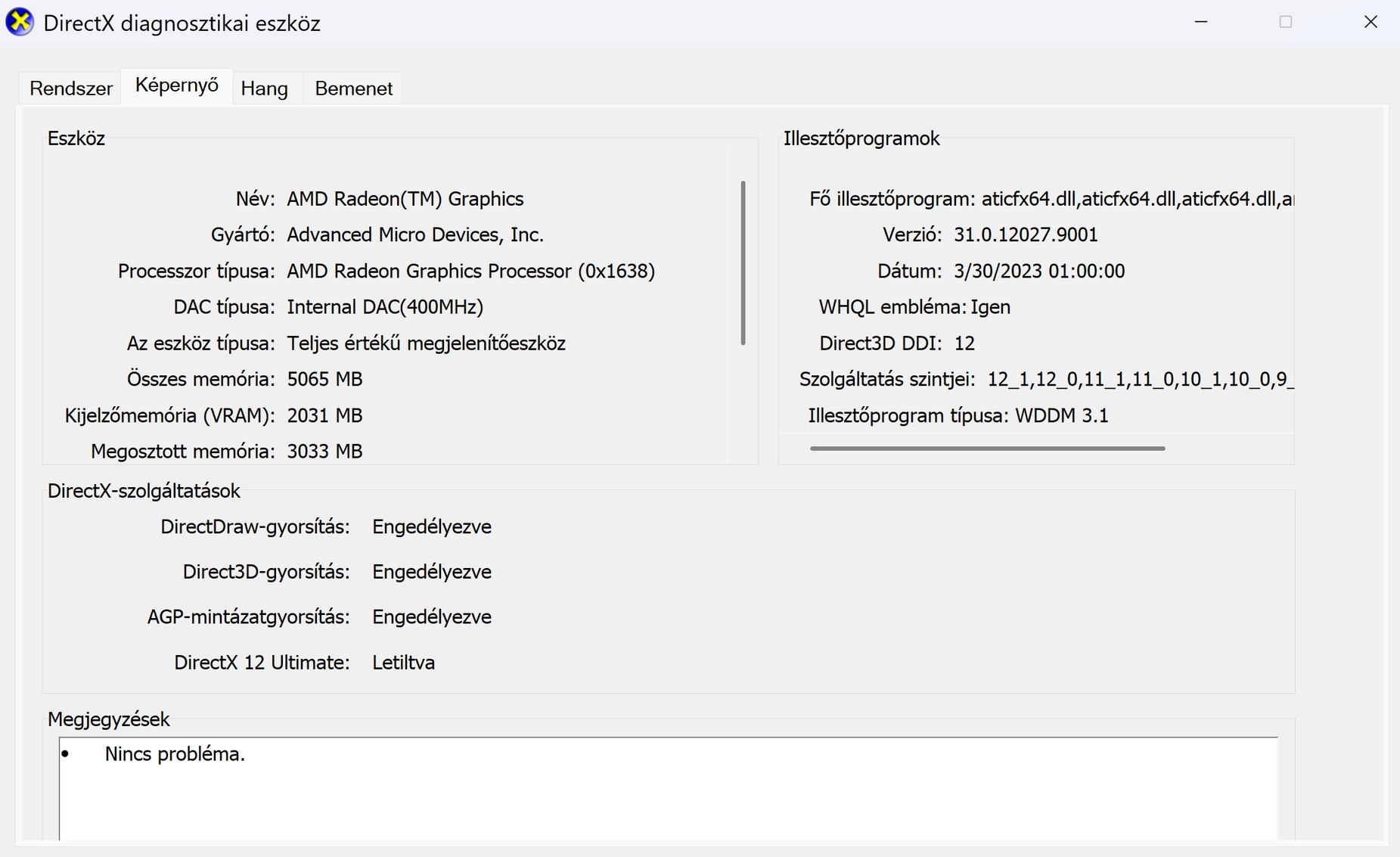The width and height of the screenshot is (1400, 857).
Task: Open the Hang tab
Action: (264, 88)
